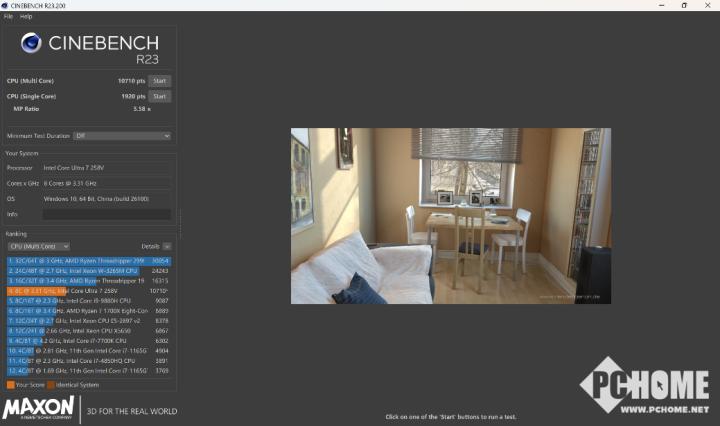Screen dimensions: 720x426
Task: Start the CPU Single Core test
Action: 159,96
